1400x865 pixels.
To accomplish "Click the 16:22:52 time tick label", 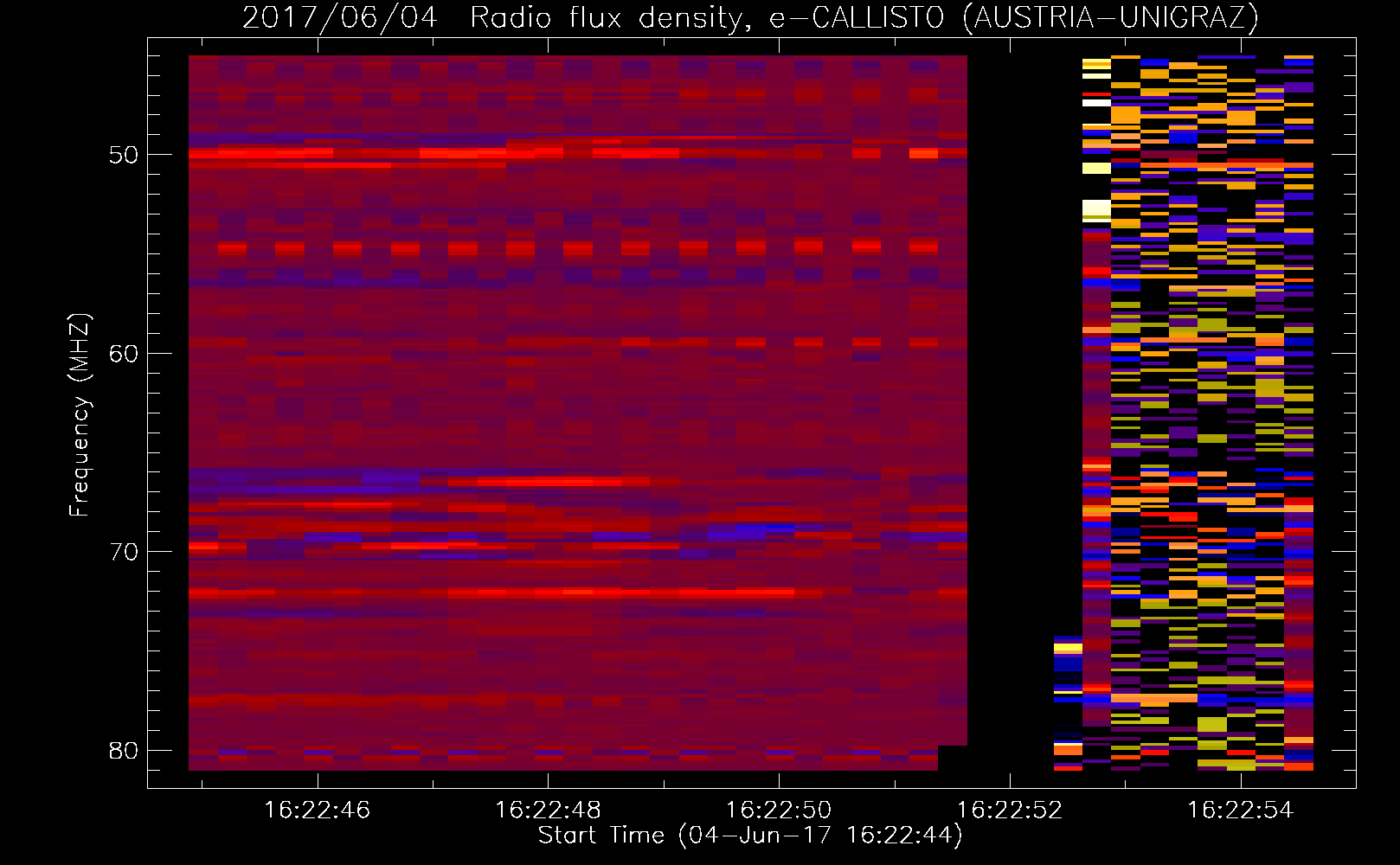I will (1010, 810).
